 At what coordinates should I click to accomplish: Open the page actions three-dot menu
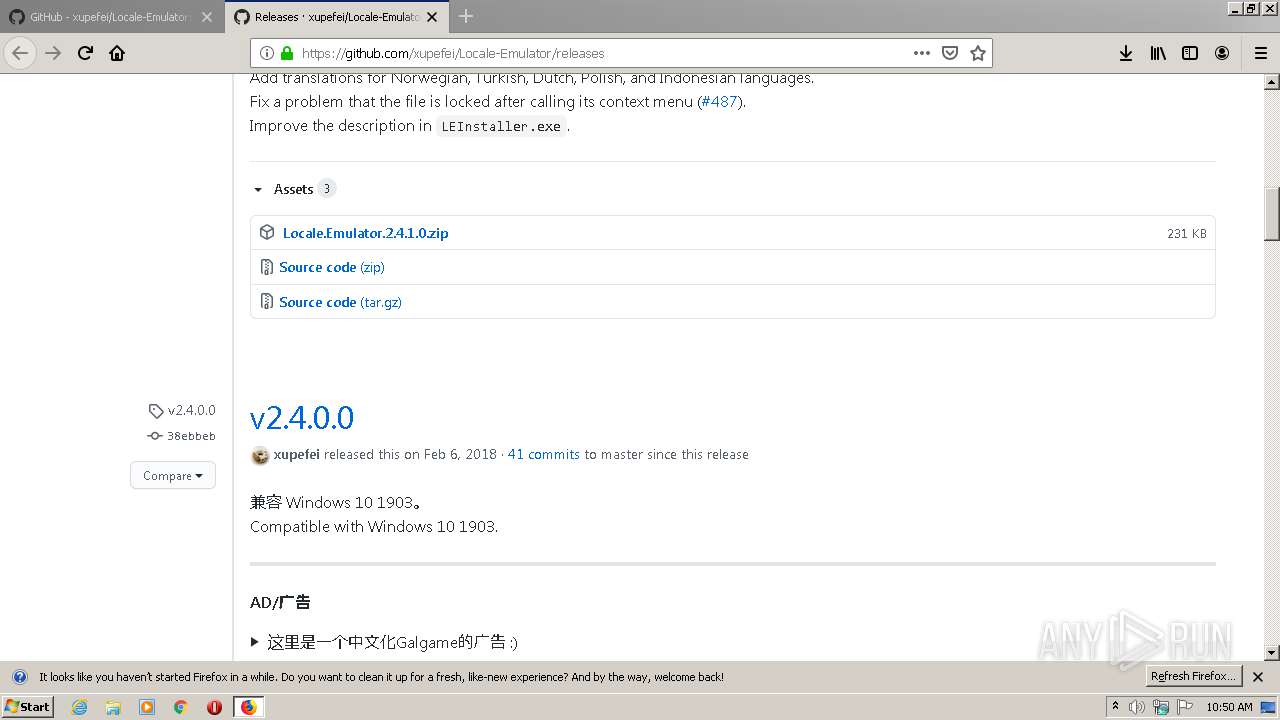922,53
